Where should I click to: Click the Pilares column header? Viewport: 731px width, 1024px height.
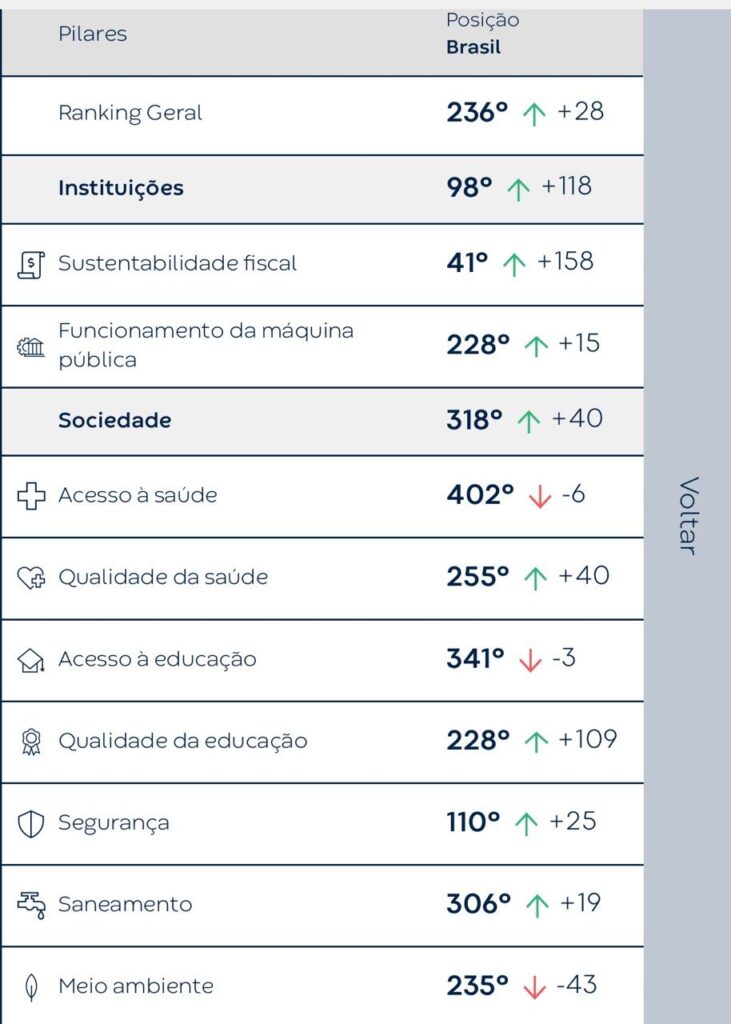coord(92,34)
